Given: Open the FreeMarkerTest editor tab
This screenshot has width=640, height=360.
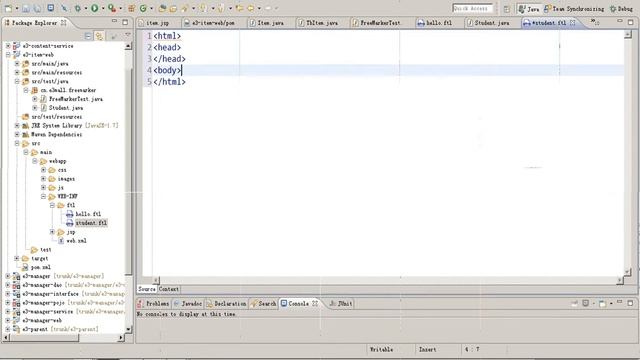Looking at the screenshot, I should point(380,23).
